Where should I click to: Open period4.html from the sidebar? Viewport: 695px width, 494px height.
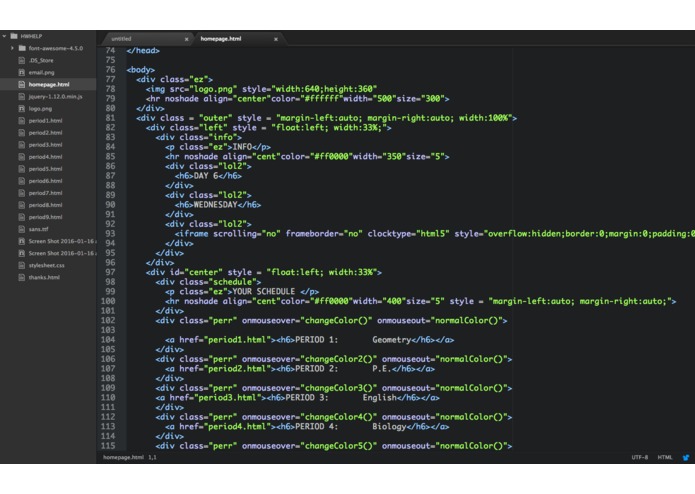[x=48, y=157]
